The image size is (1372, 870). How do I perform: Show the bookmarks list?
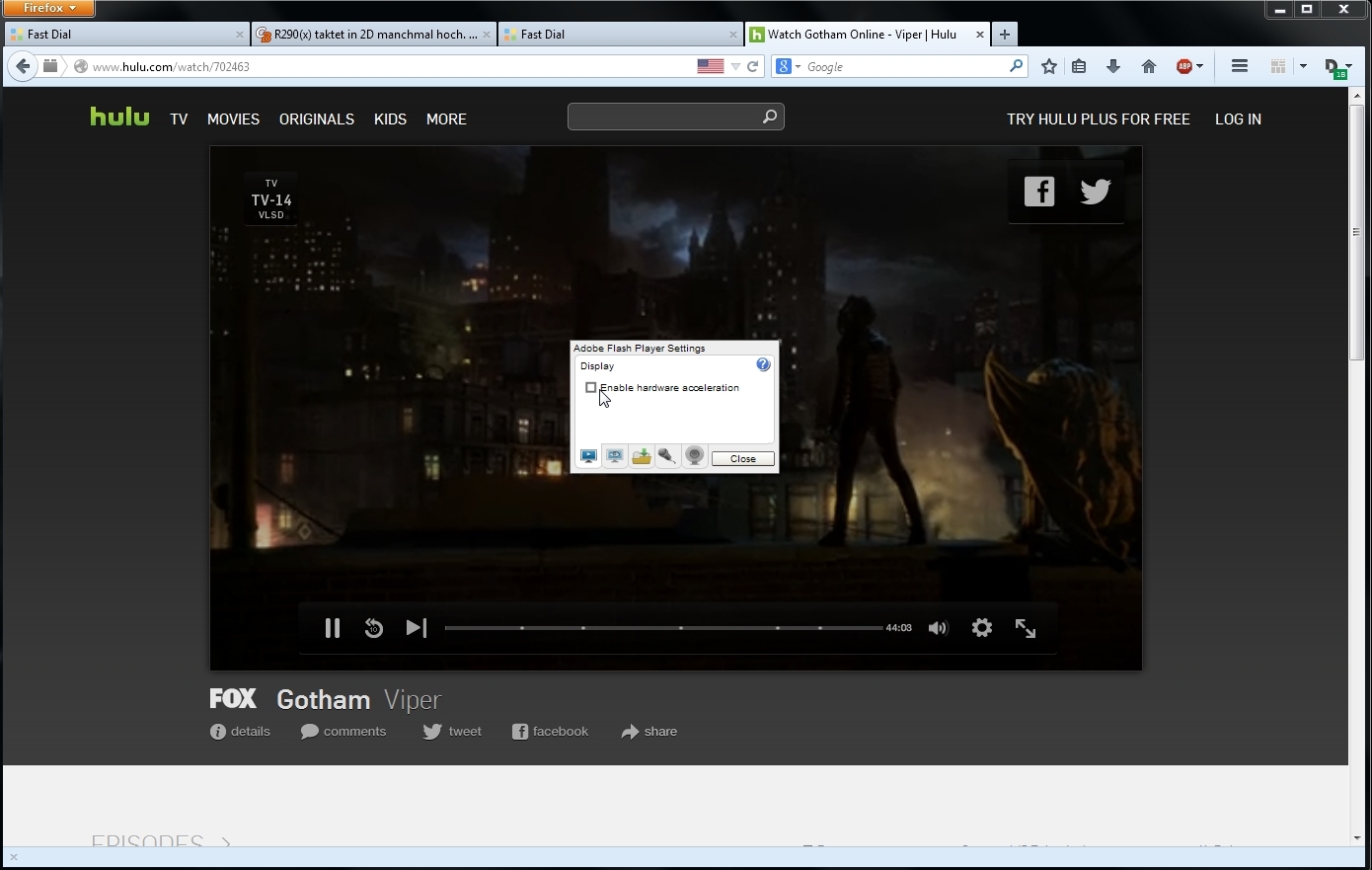tap(1079, 66)
